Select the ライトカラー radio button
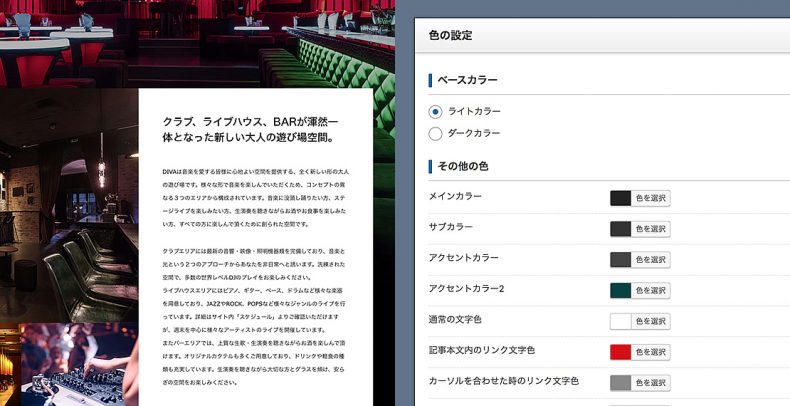 [x=435, y=111]
